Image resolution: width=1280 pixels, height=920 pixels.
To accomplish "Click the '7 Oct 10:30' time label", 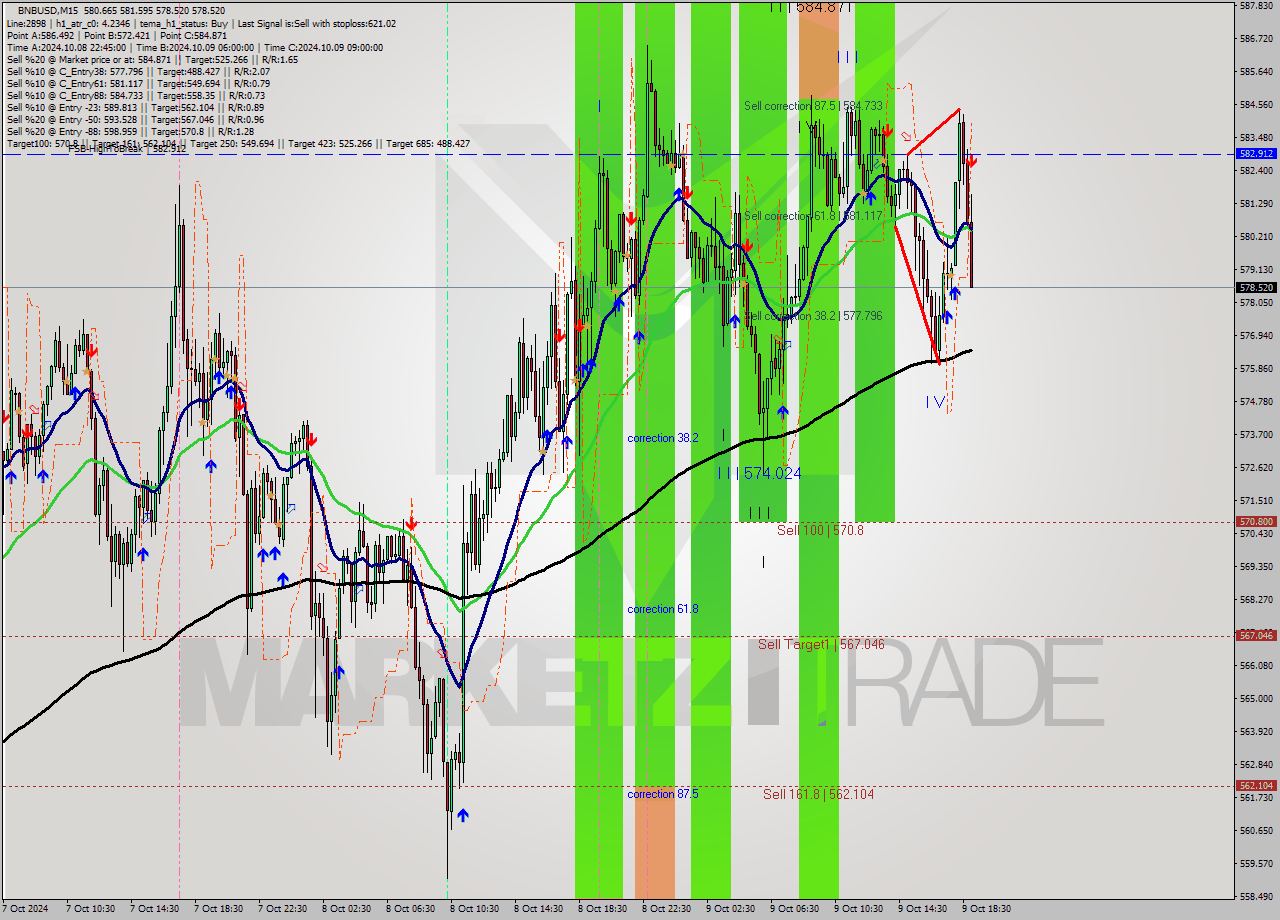I will click(90, 909).
